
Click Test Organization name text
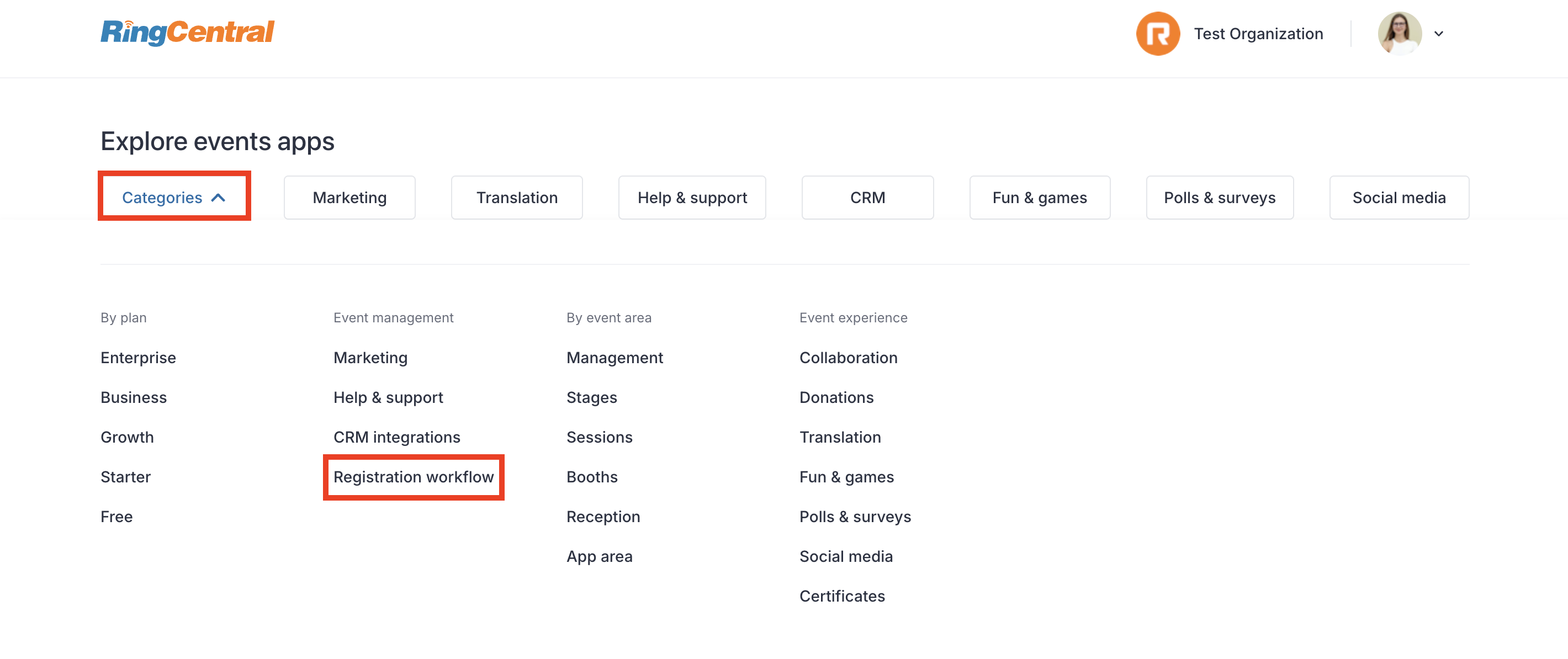tap(1258, 34)
